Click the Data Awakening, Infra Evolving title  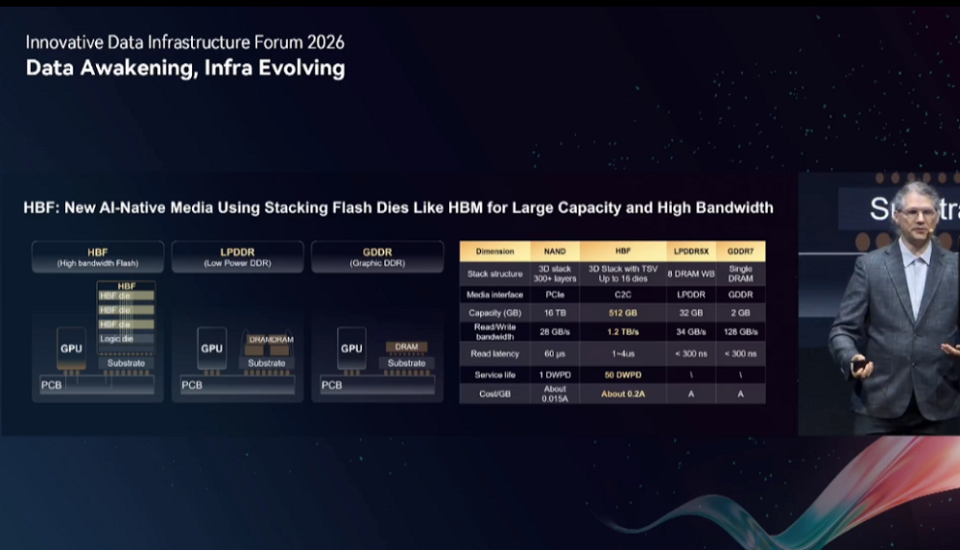(186, 68)
